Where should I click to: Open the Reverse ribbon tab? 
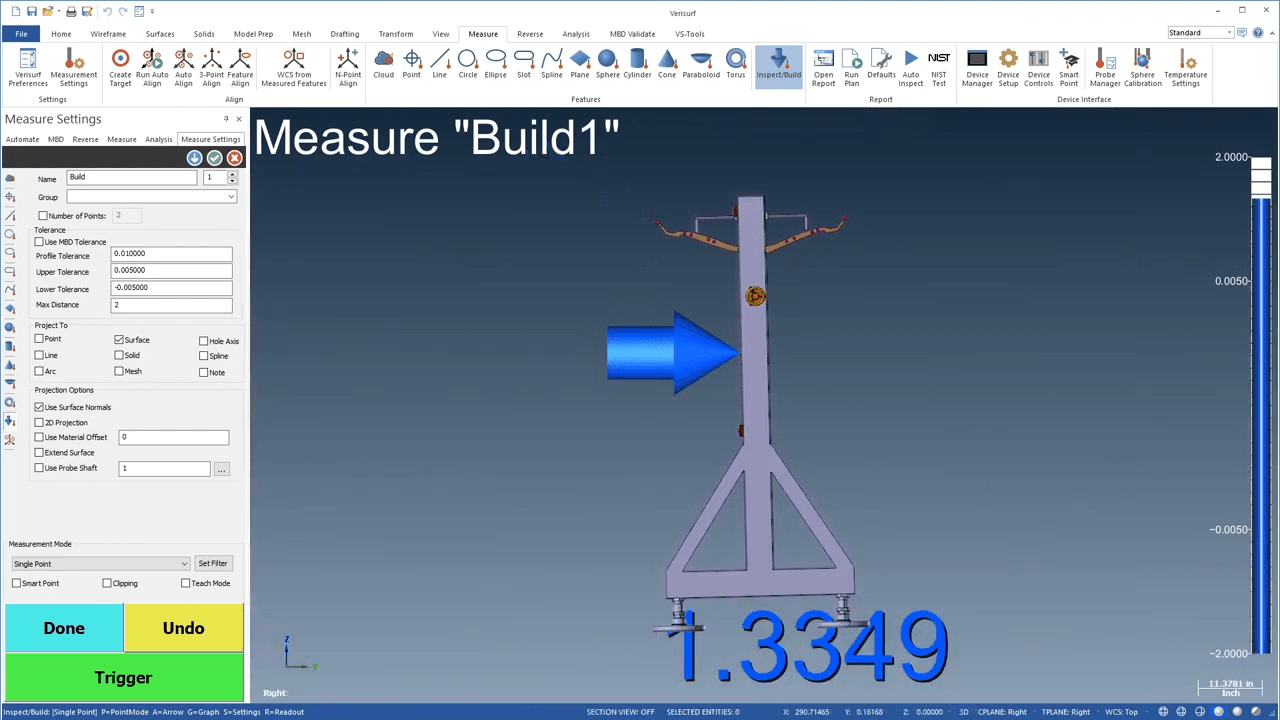click(530, 34)
